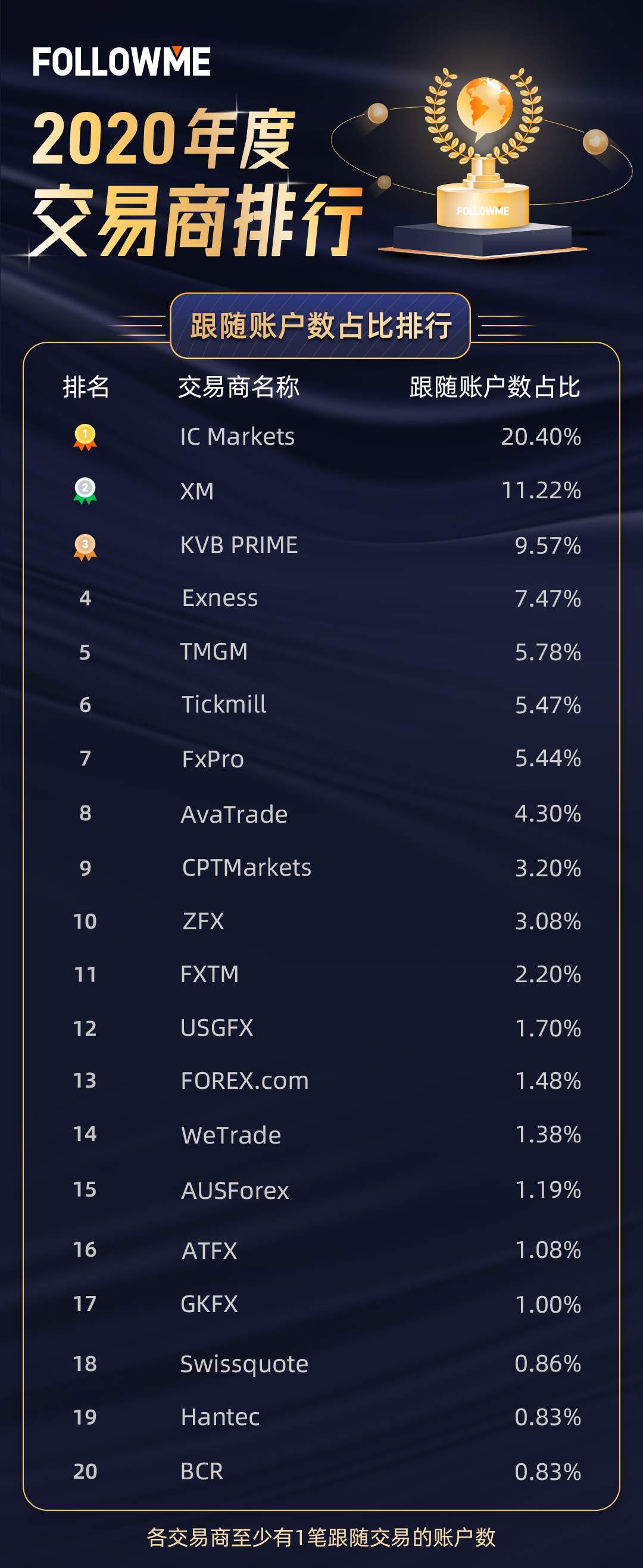
Task: Click the gold first-place medal icon
Action: point(85,437)
